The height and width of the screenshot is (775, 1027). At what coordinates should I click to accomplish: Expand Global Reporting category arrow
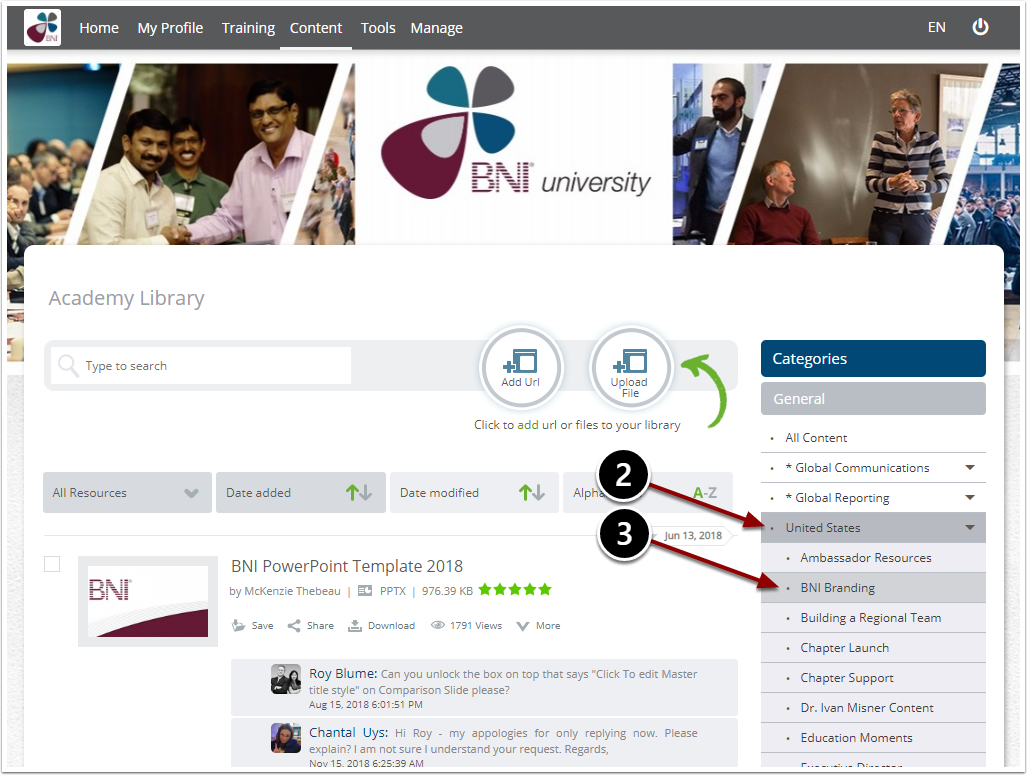click(970, 497)
